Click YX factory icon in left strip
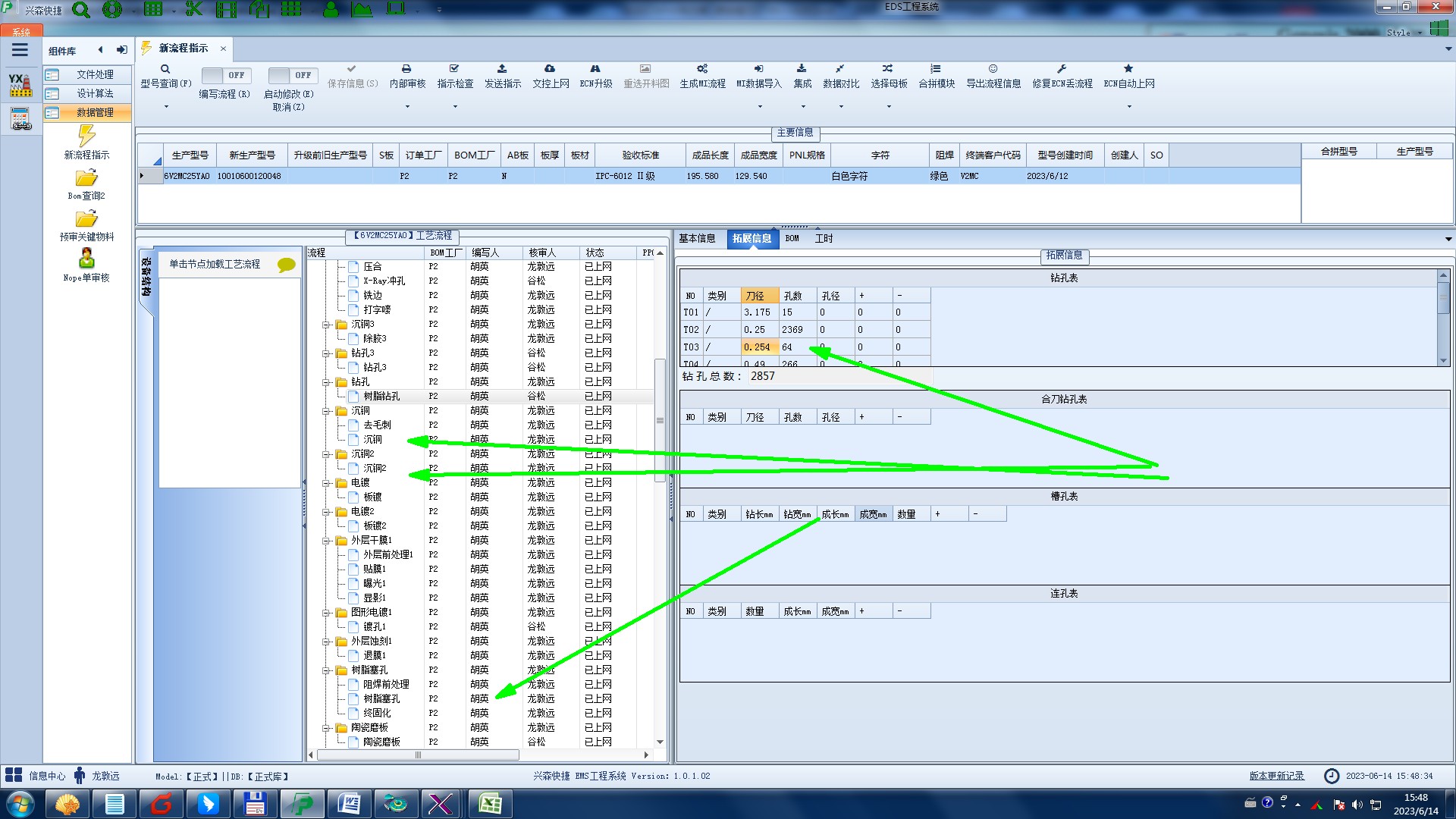 [20, 84]
